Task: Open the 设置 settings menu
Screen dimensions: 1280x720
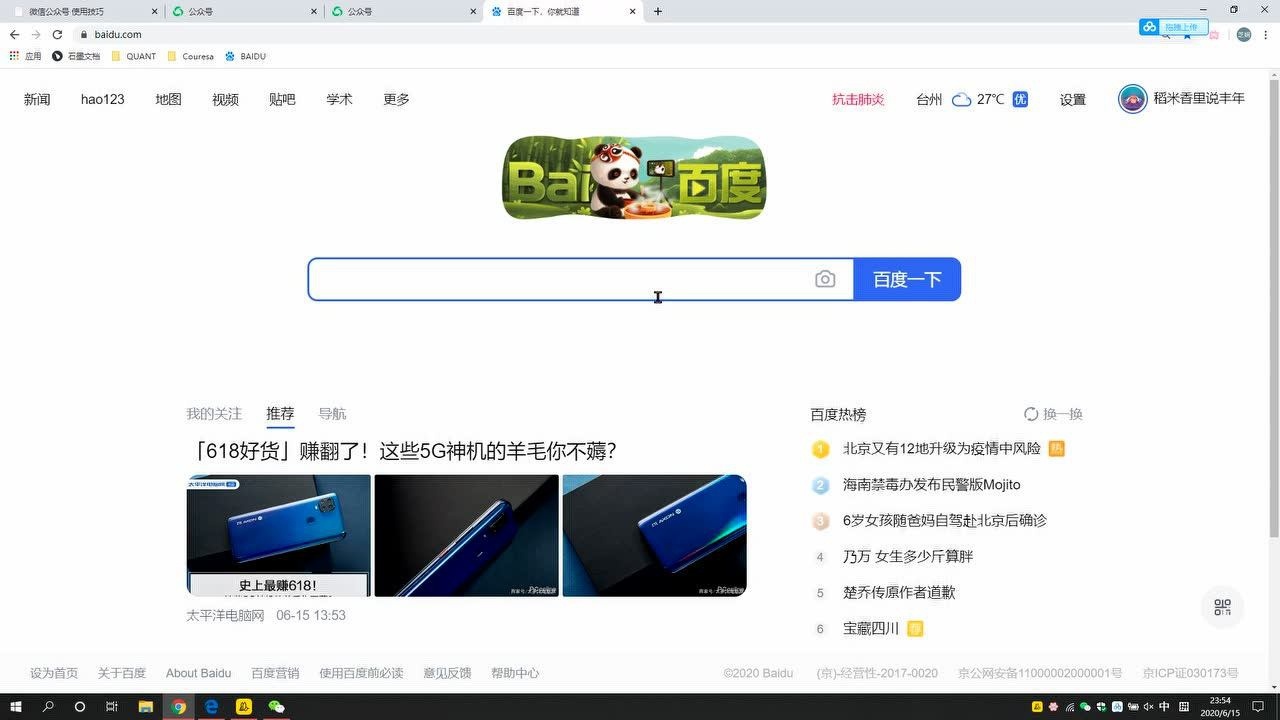Action: coord(1073,99)
